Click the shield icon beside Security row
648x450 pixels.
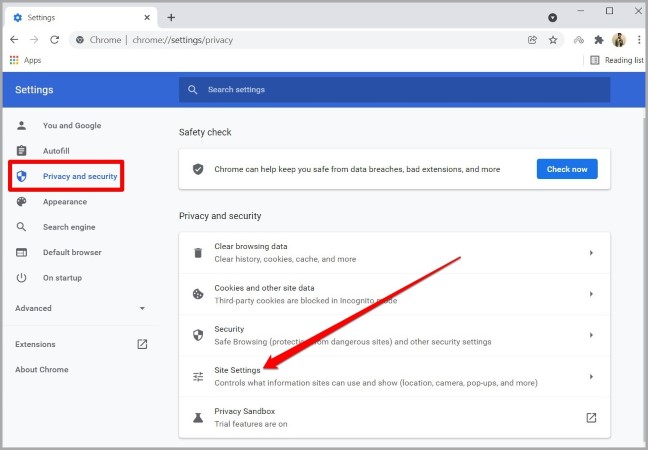click(x=198, y=335)
